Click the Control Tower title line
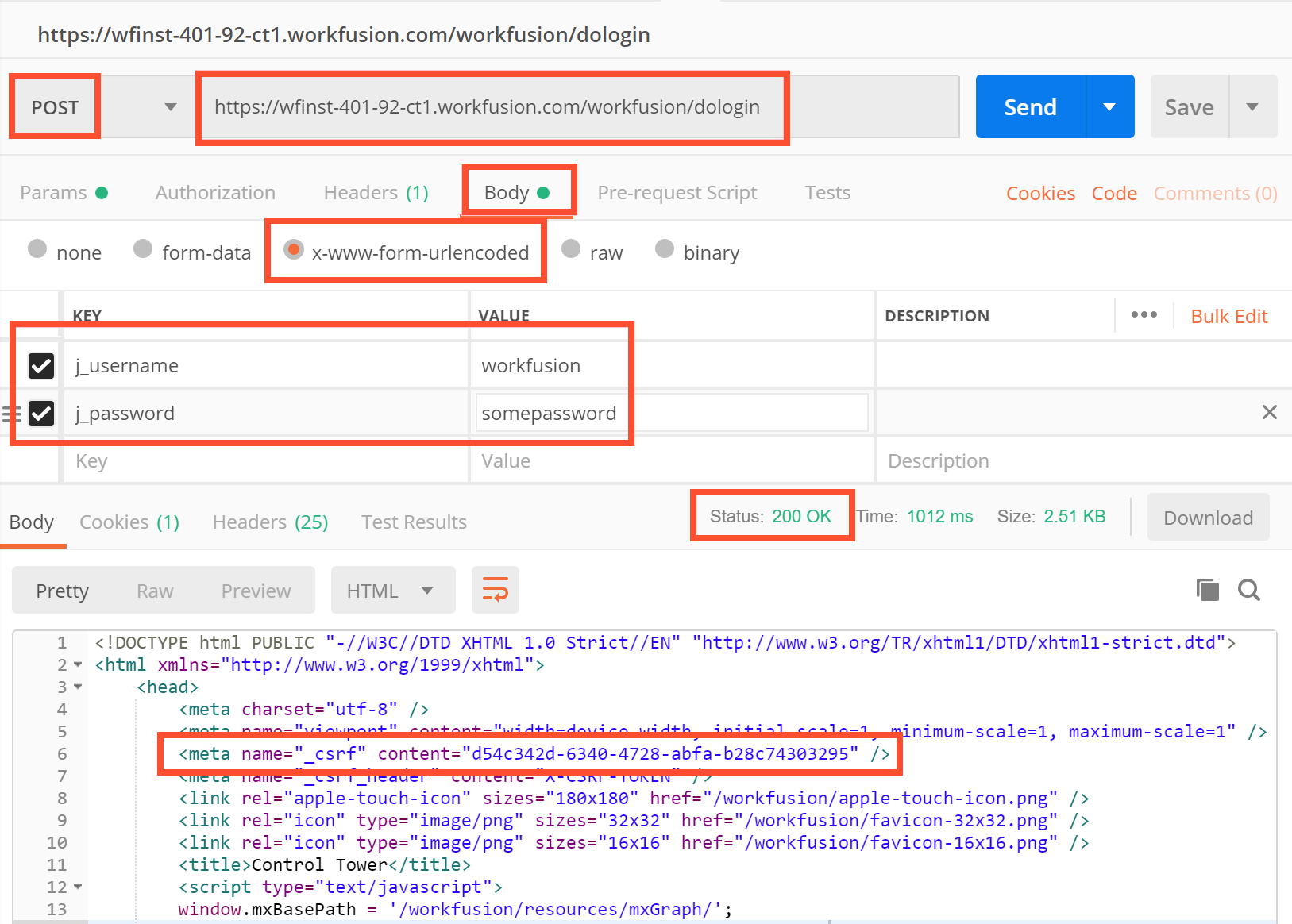 pos(325,864)
